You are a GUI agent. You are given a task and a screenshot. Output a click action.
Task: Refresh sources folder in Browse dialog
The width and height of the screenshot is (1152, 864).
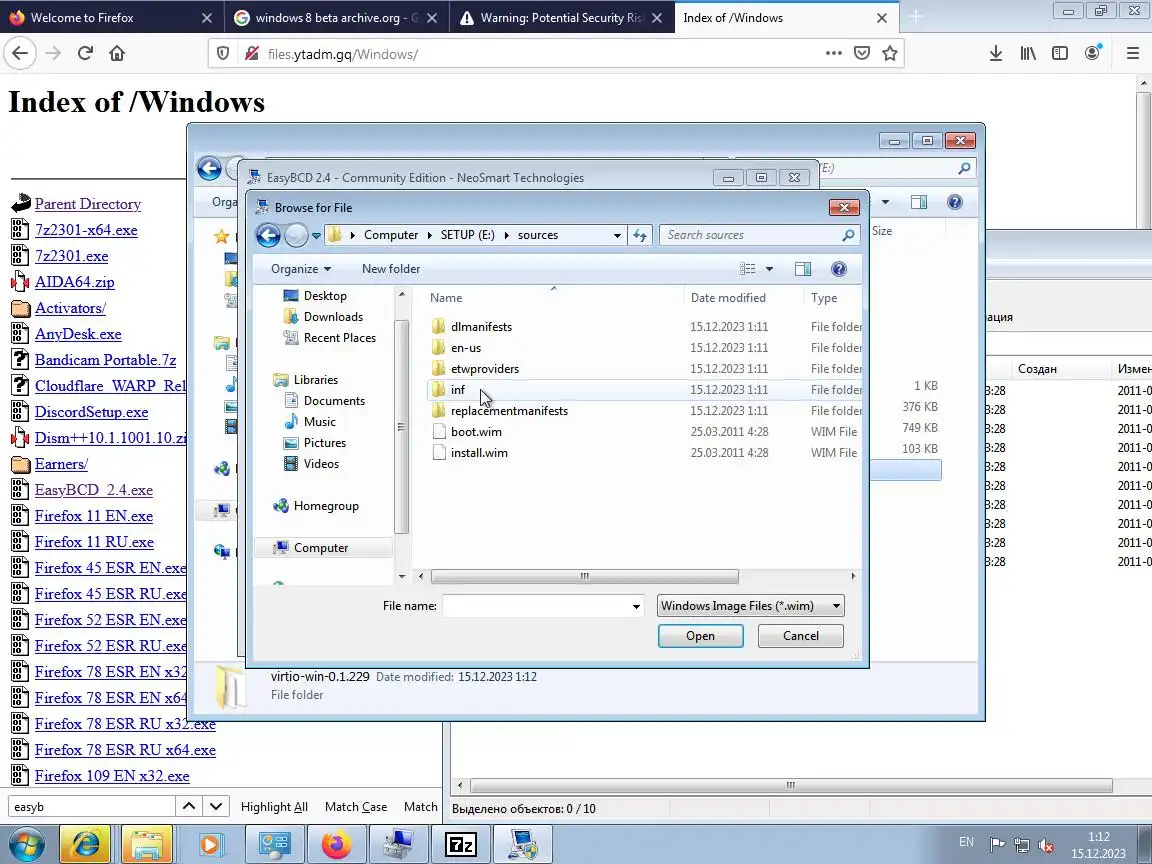coord(640,235)
